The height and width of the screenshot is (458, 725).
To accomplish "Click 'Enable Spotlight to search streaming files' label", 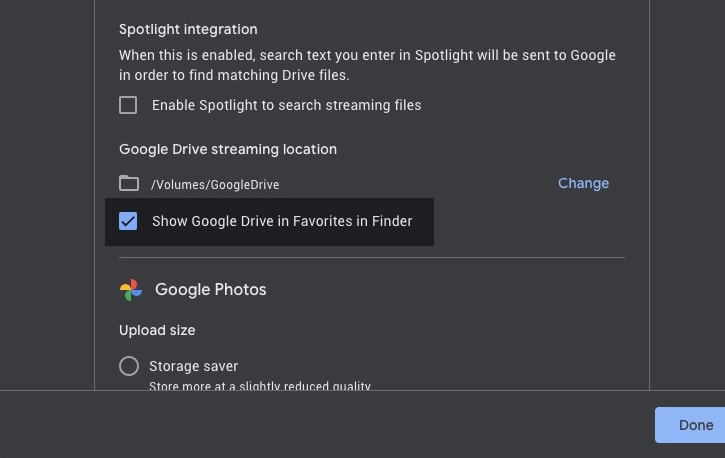I will tap(287, 105).
